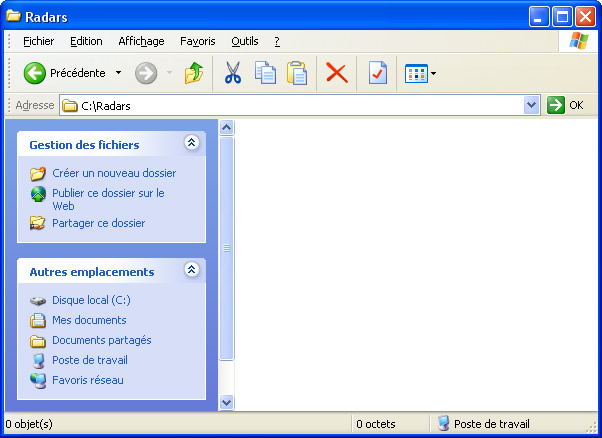602x438 pixels.
Task: Open the ? help menu
Action: (277, 41)
